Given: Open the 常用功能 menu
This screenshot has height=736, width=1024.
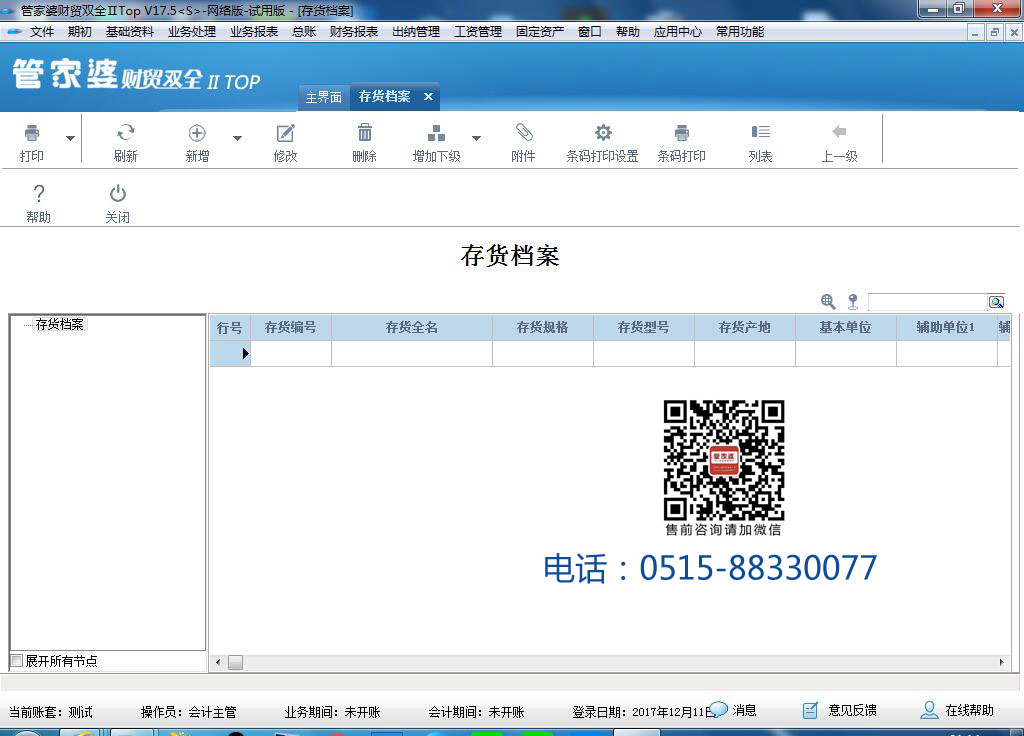Looking at the screenshot, I should [740, 31].
